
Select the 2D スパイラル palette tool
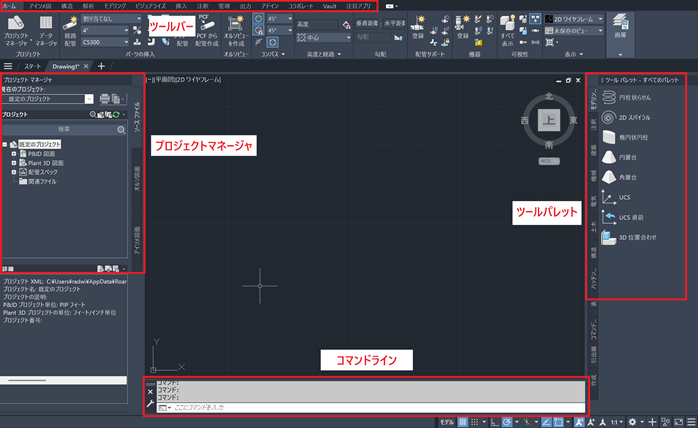click(626, 117)
